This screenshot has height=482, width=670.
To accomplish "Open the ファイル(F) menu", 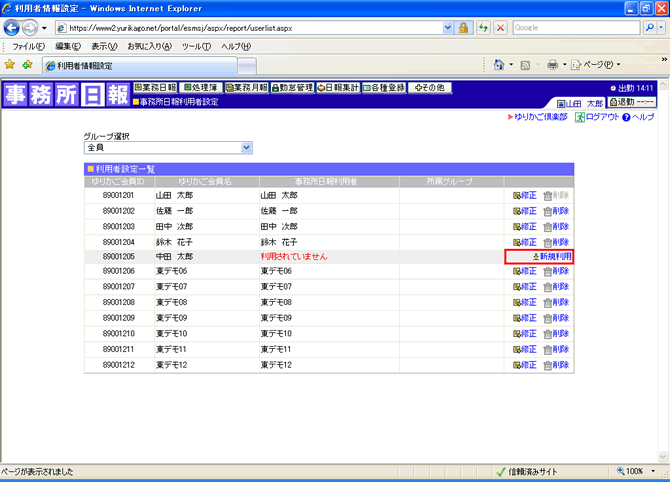I will [28, 46].
